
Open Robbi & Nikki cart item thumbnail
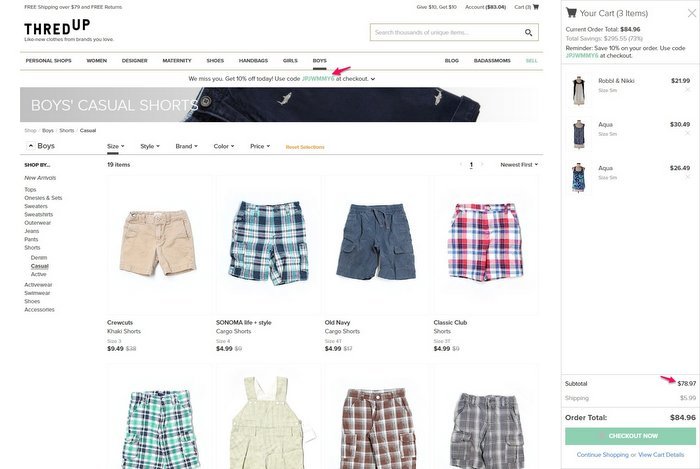[x=579, y=90]
